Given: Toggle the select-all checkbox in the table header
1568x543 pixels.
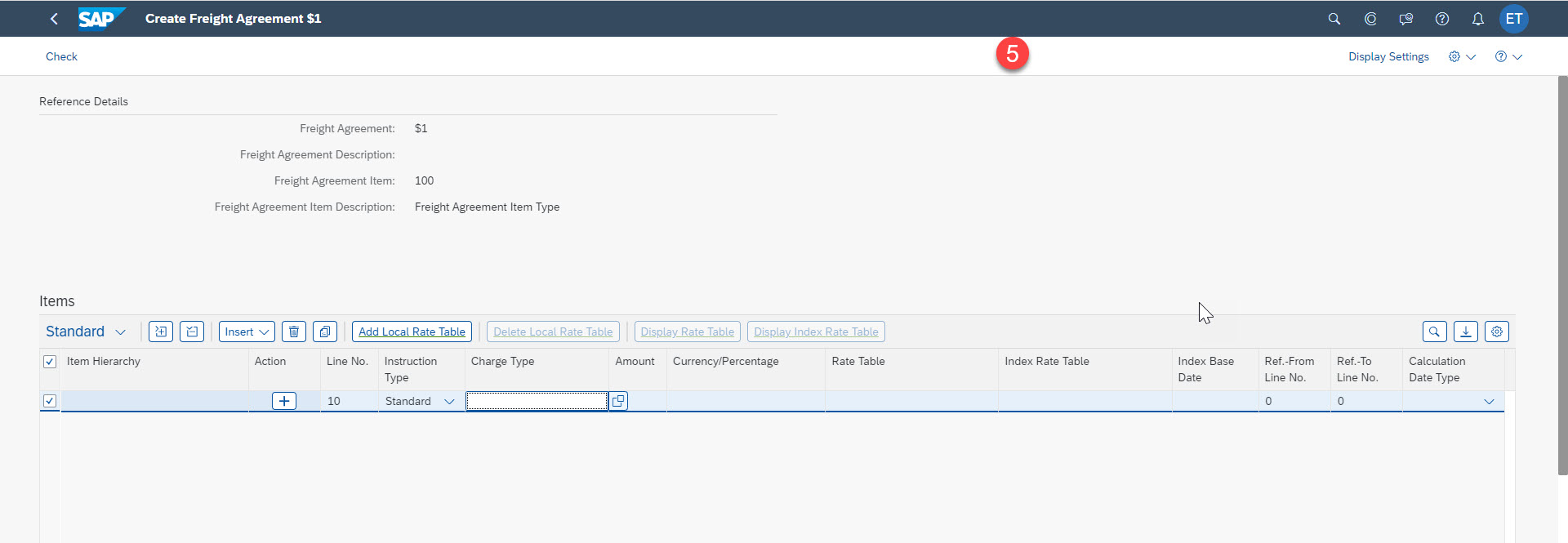Looking at the screenshot, I should pos(50,362).
